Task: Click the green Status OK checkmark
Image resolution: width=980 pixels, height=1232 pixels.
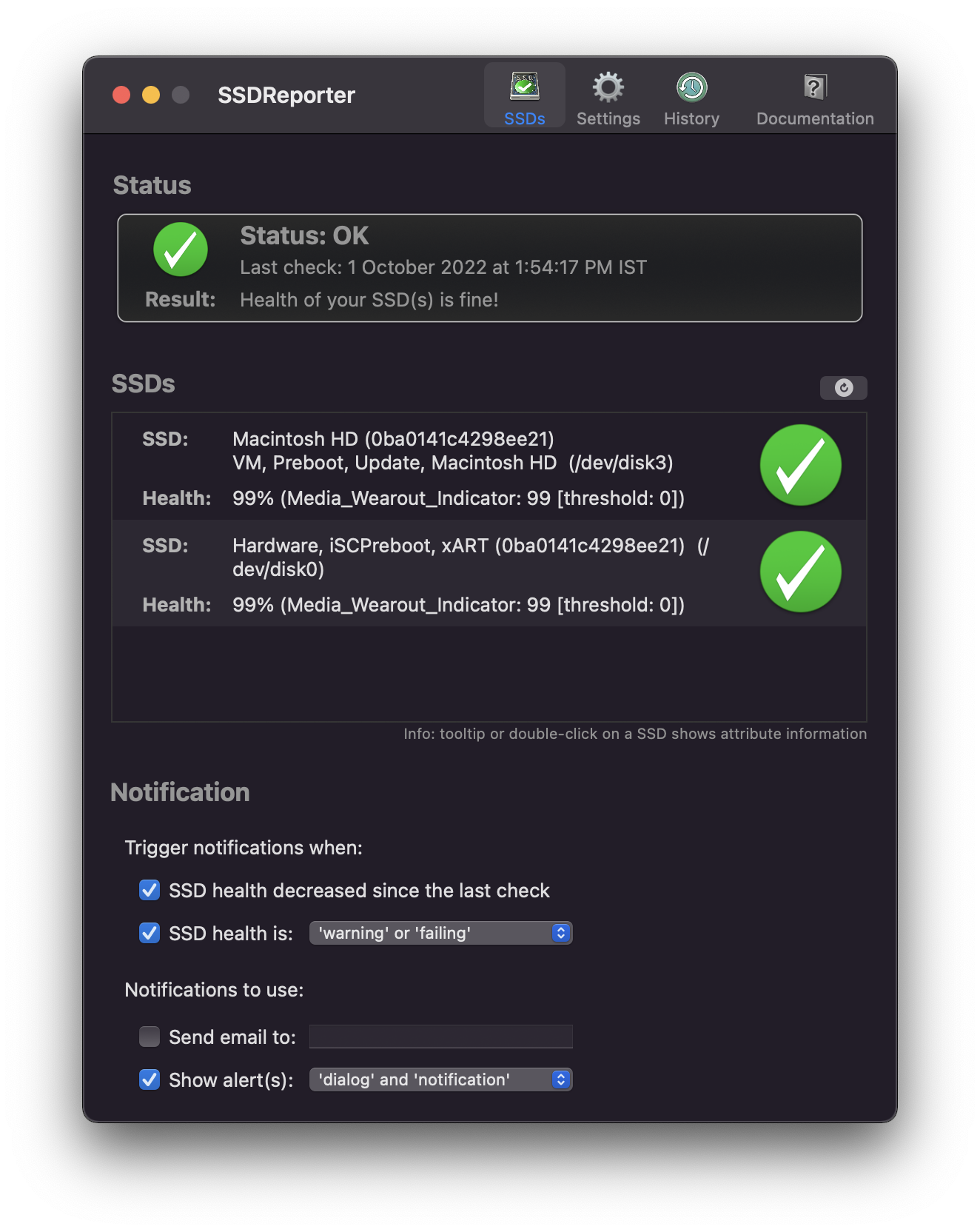Action: point(180,250)
